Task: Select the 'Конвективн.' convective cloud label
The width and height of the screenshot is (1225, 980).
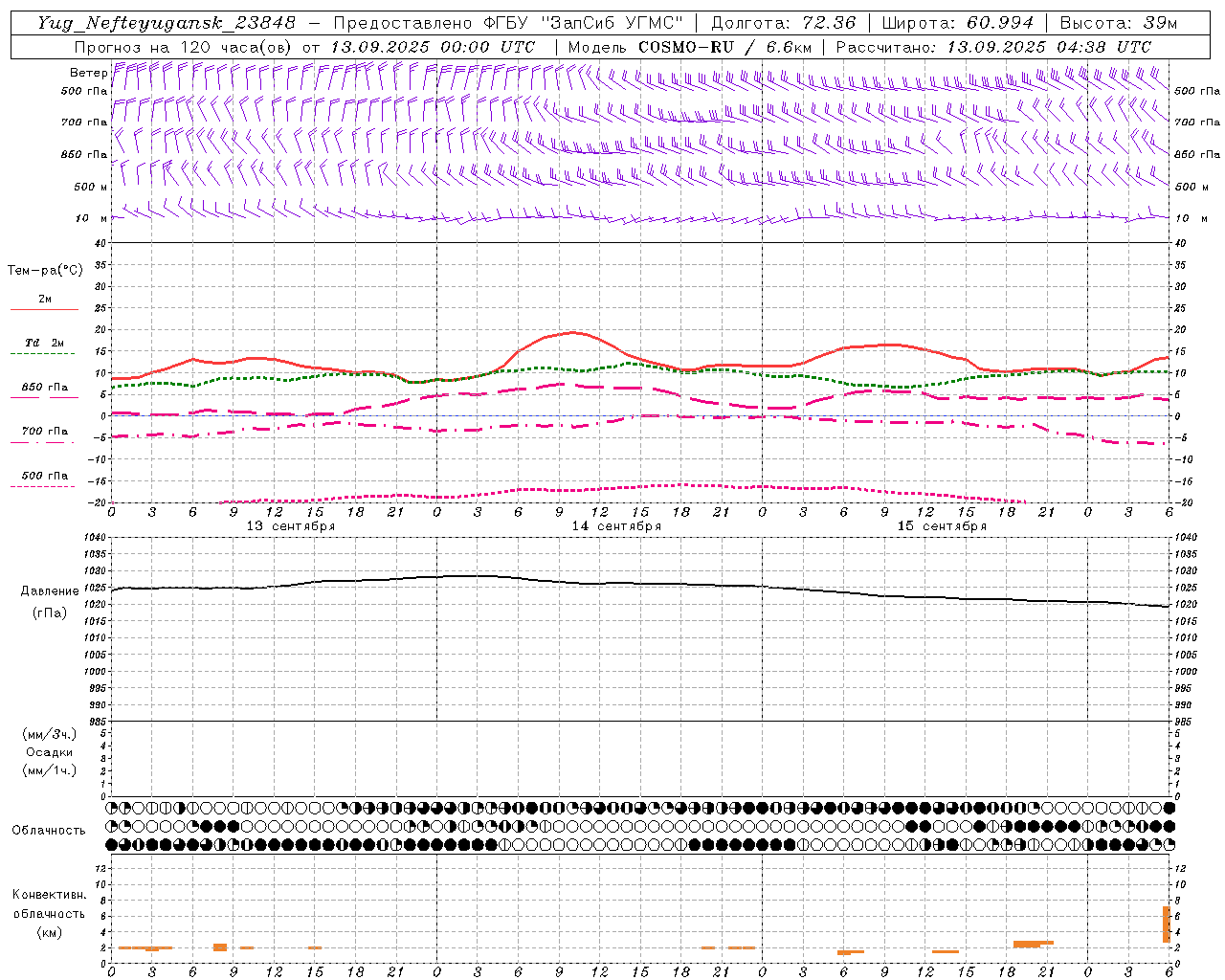Action: (x=50, y=895)
